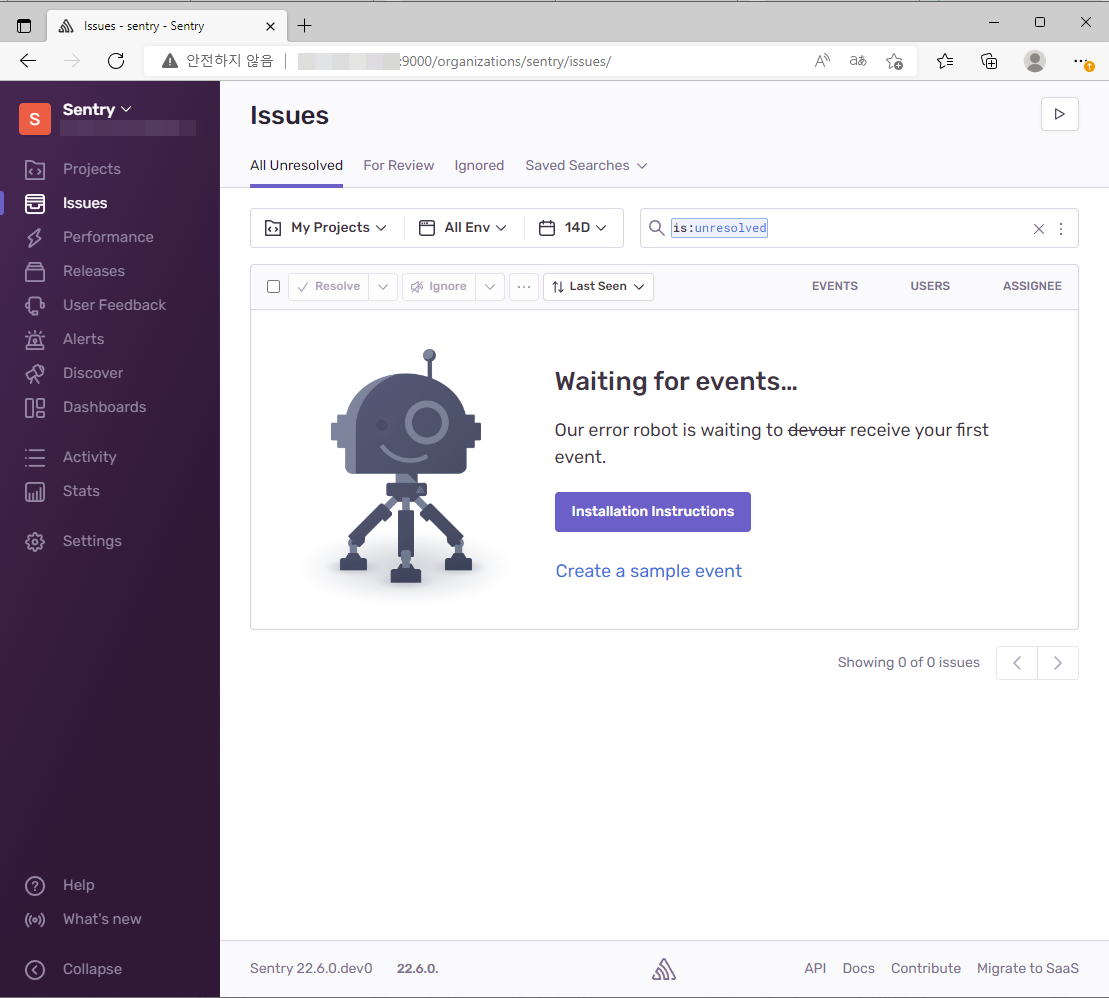The image size is (1109, 998).
Task: Open the My Projects filter dropdown
Action: coord(326,228)
